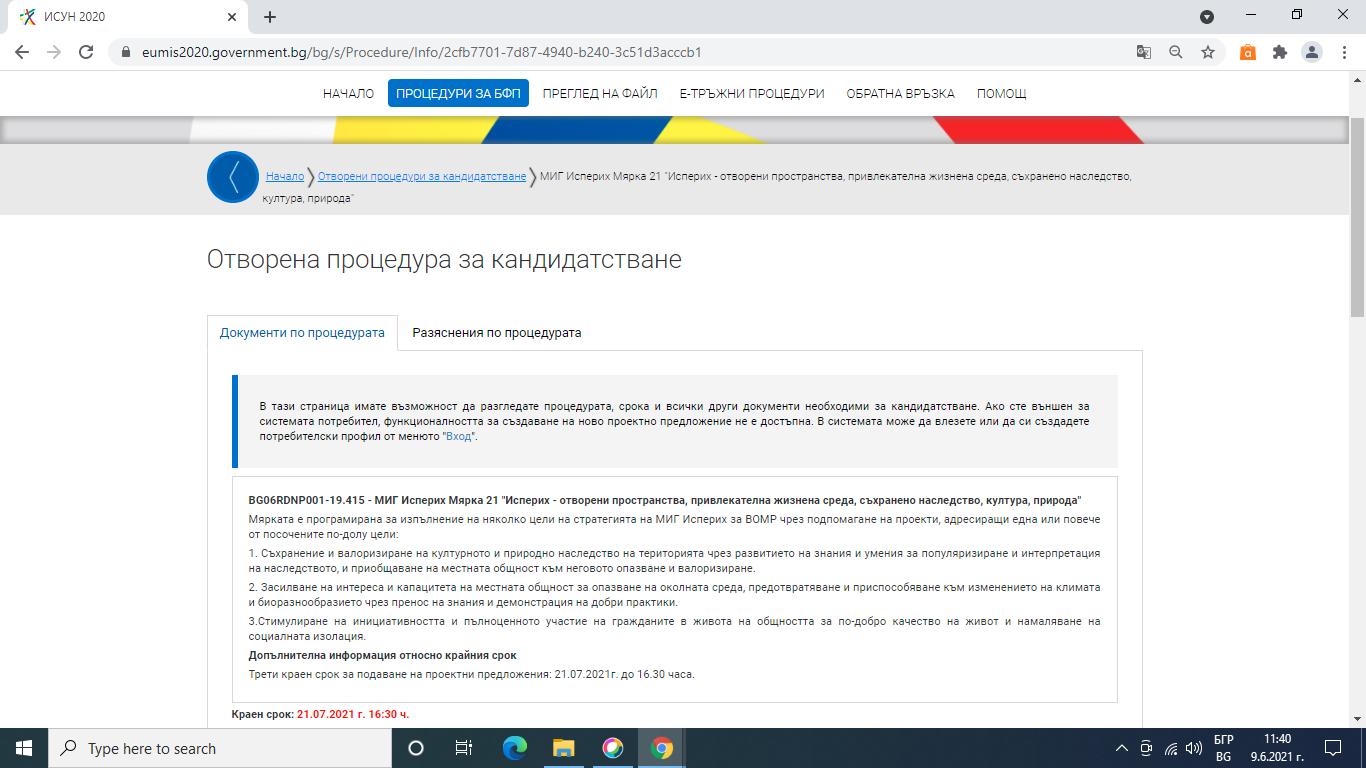Click the zoom magnifier icon in address bar

(1176, 52)
